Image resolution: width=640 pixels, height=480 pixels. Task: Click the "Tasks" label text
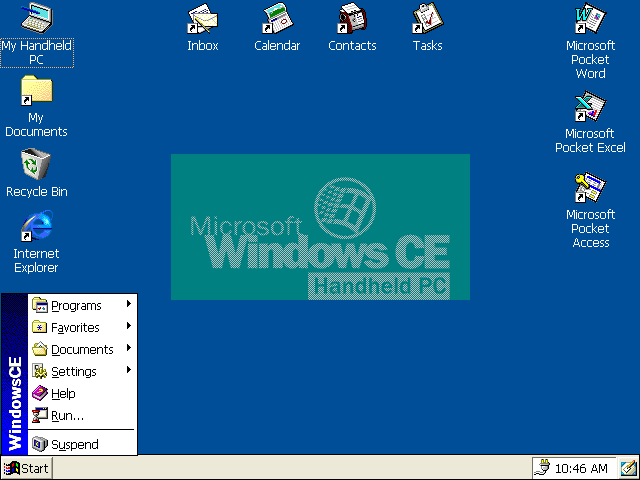click(427, 45)
